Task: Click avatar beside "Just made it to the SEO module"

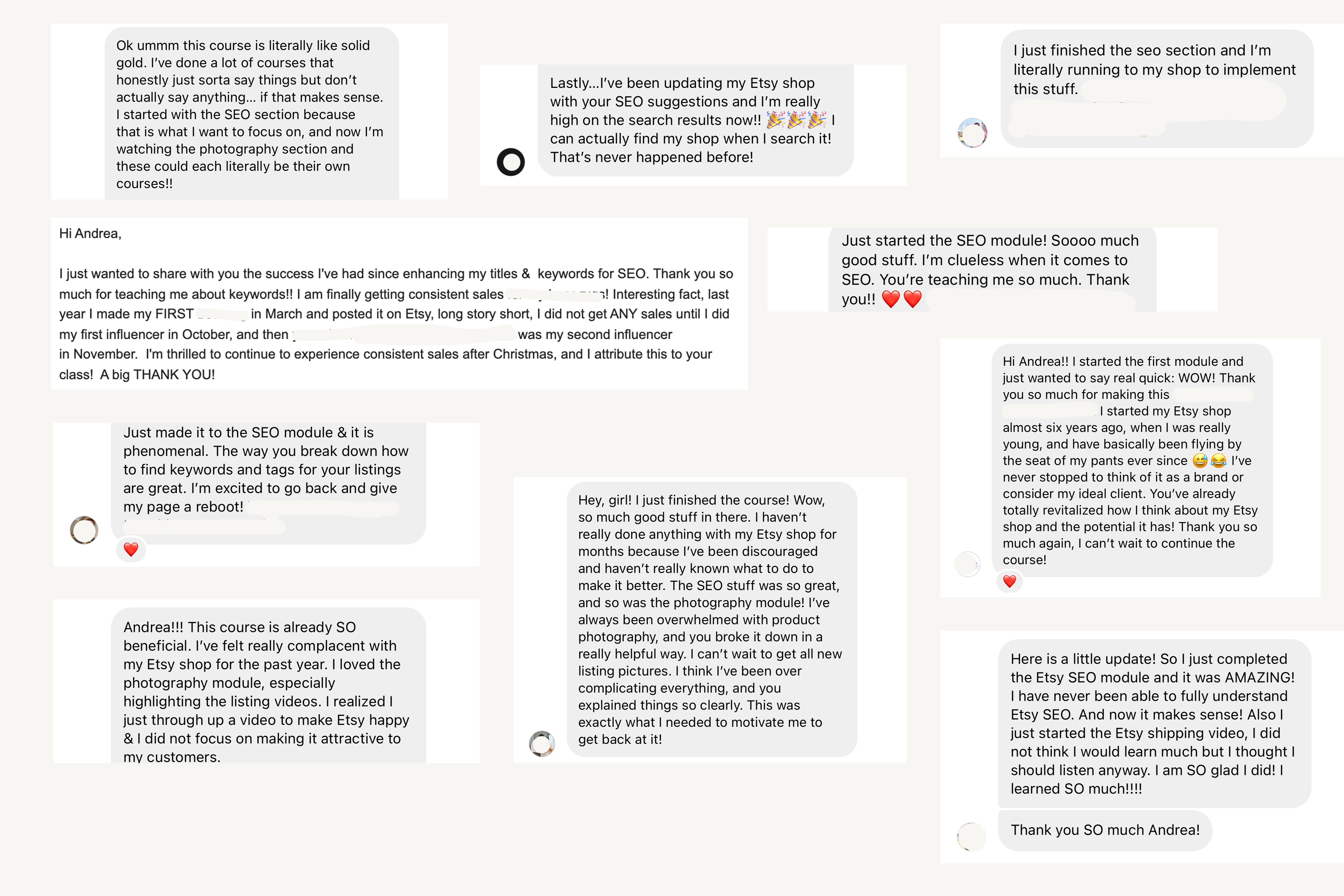Action: [84, 530]
